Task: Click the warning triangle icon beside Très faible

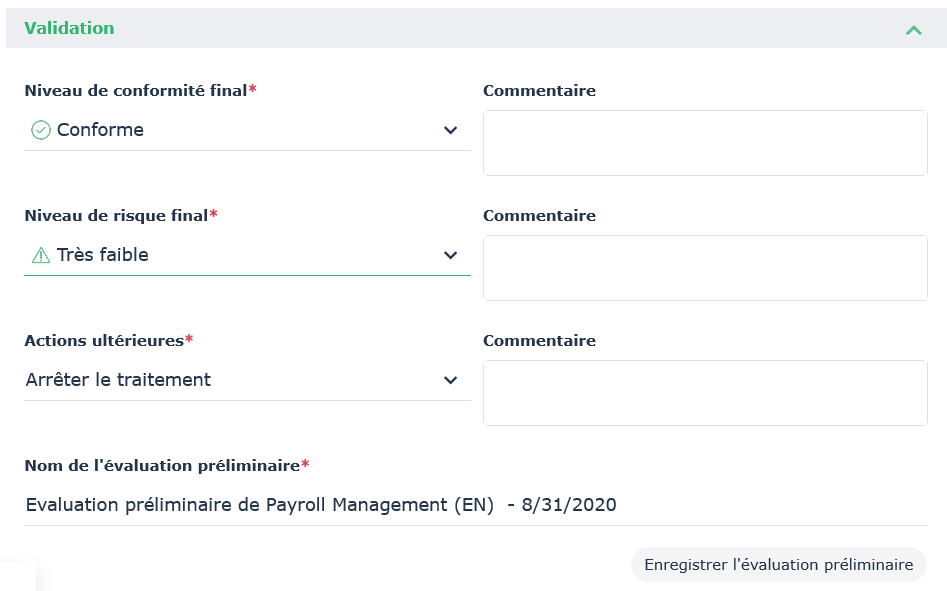Action: click(41, 255)
